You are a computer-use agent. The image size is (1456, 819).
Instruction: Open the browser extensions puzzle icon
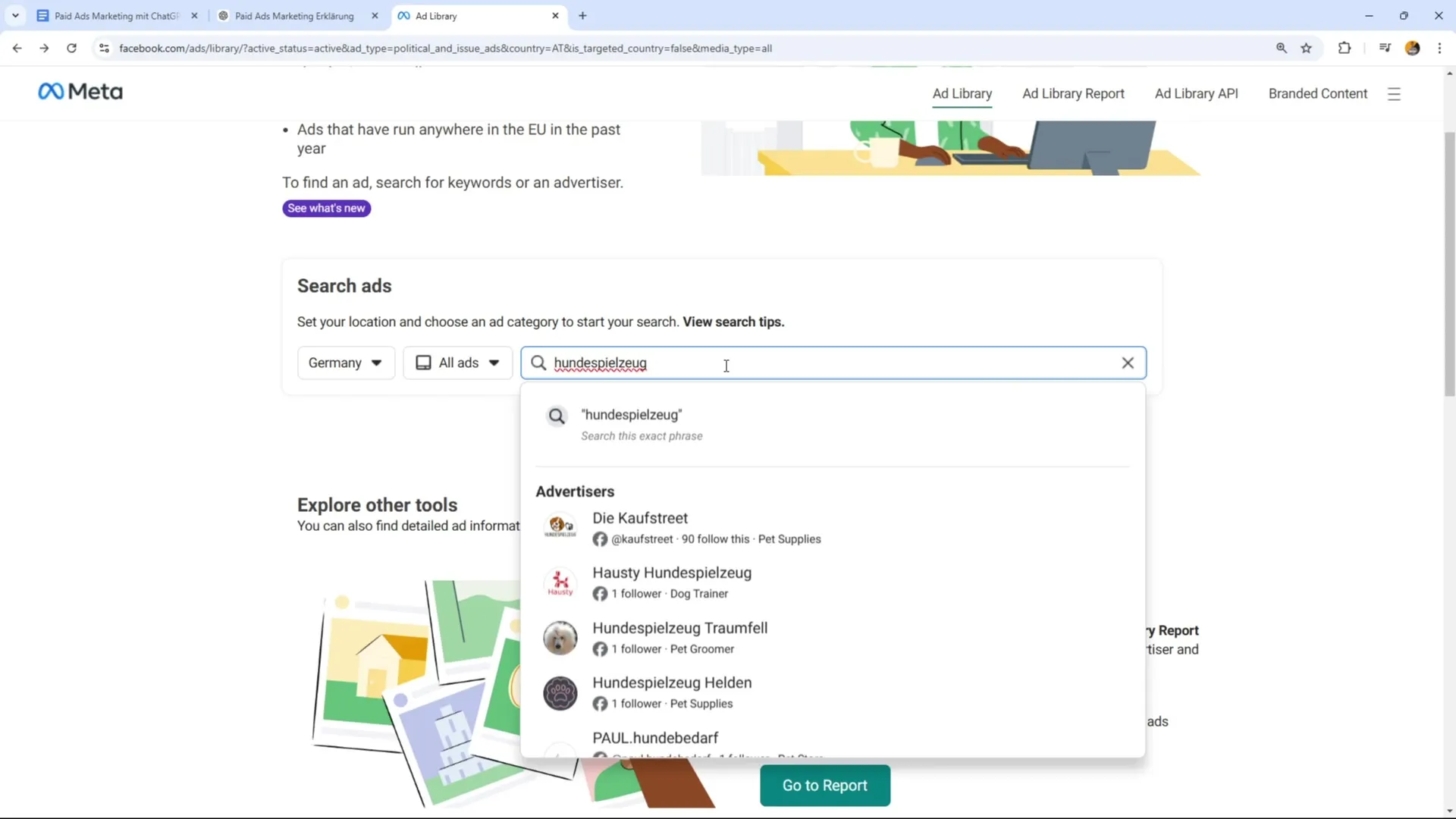1345,48
